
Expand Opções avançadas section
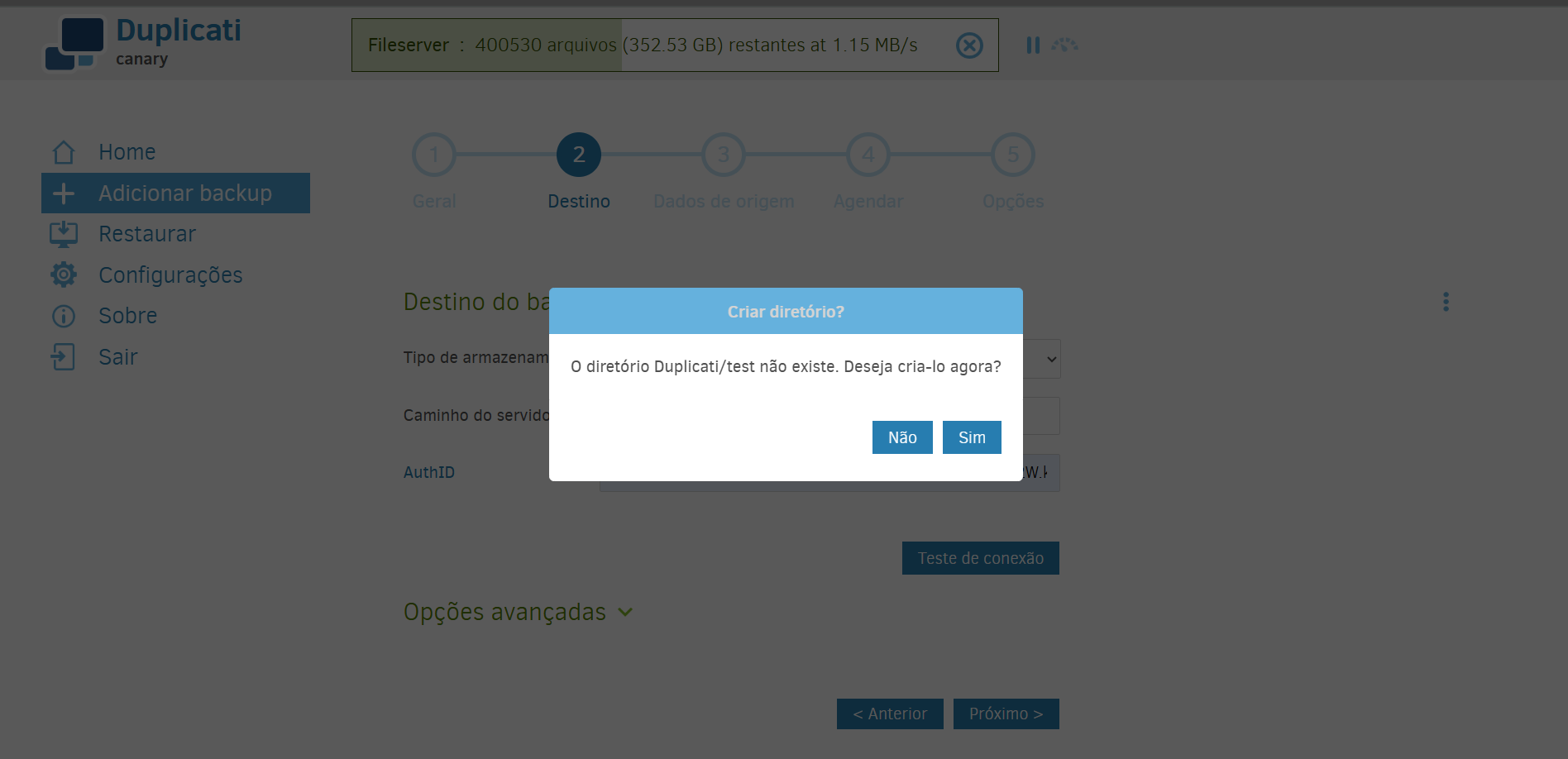518,613
